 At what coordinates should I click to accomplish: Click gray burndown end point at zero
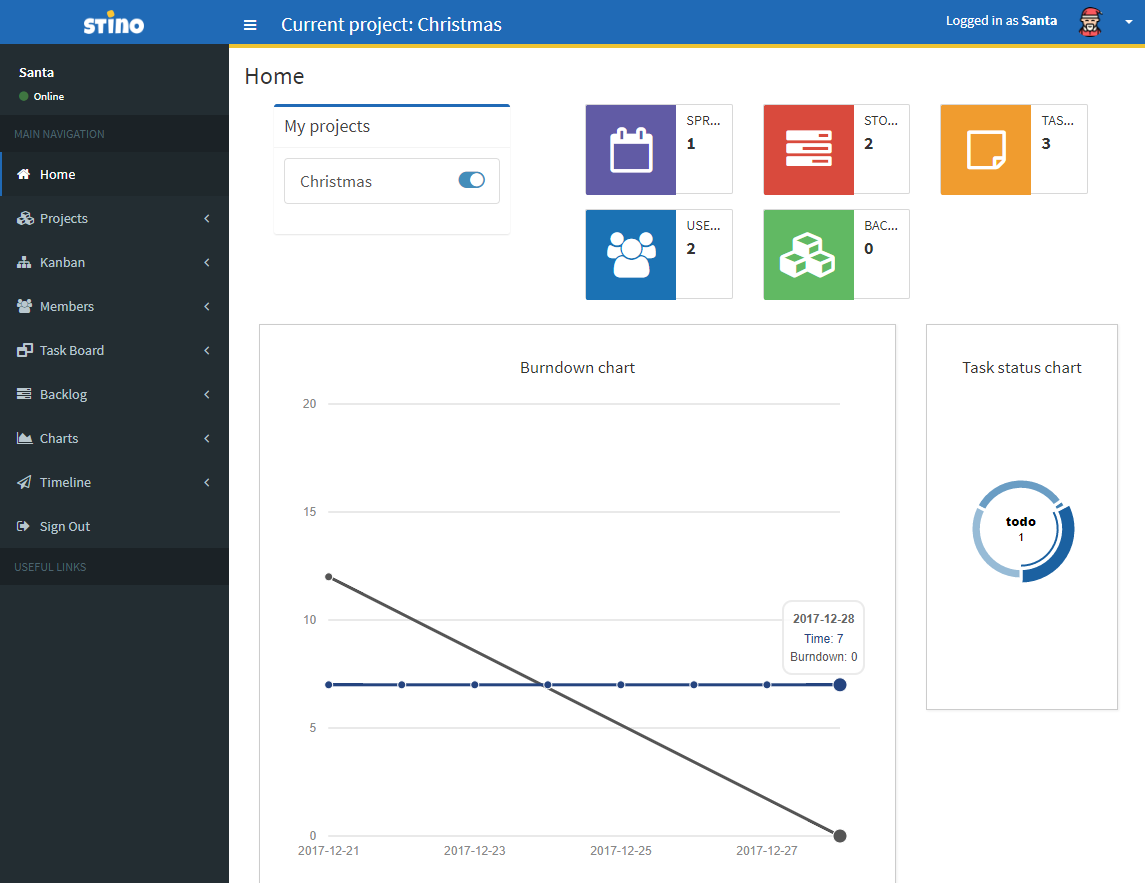pos(840,836)
